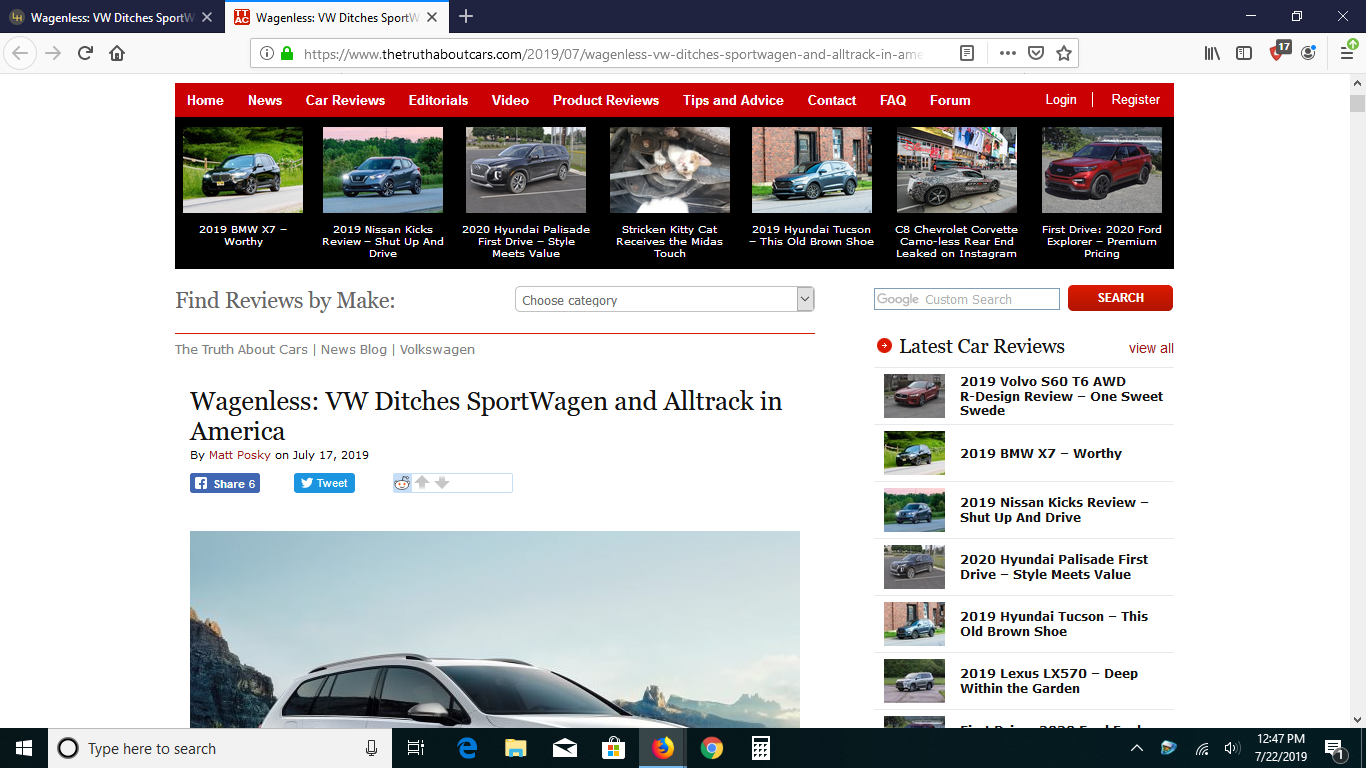
Task: Open the C8 Chevrolet Corvette thumbnail
Action: (x=957, y=170)
